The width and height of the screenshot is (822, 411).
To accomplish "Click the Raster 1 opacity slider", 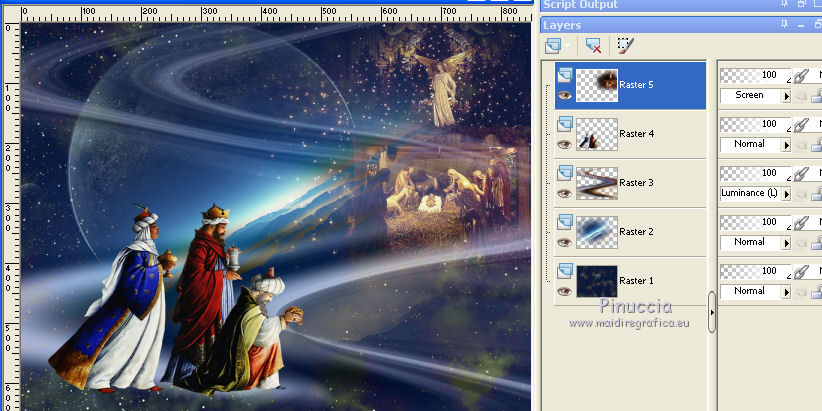I will point(755,272).
